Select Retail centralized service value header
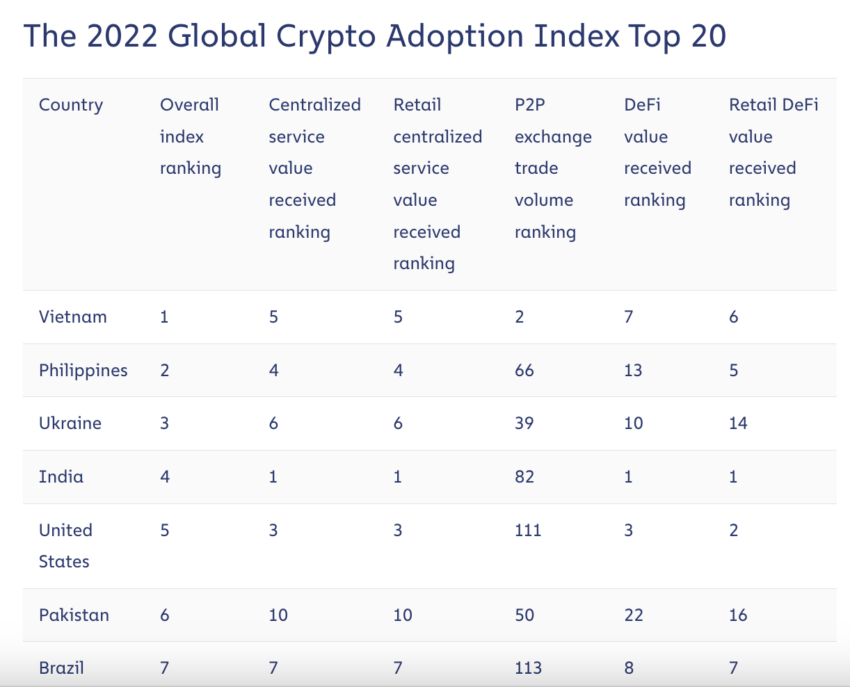 tap(437, 184)
